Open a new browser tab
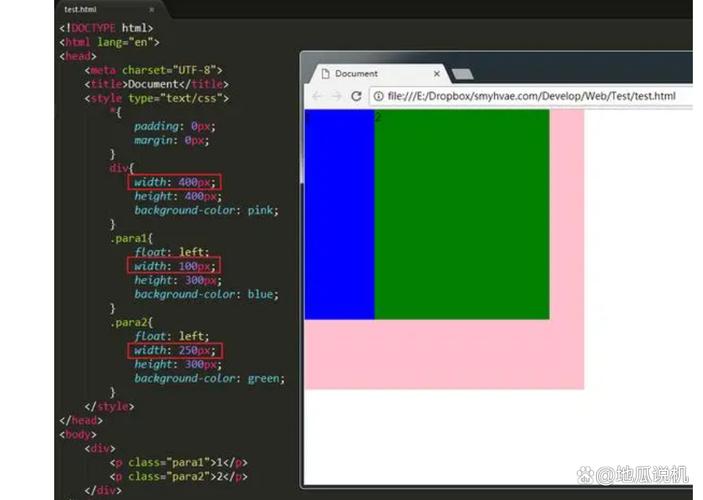Screen dimensions: 703x500 pos(463,75)
